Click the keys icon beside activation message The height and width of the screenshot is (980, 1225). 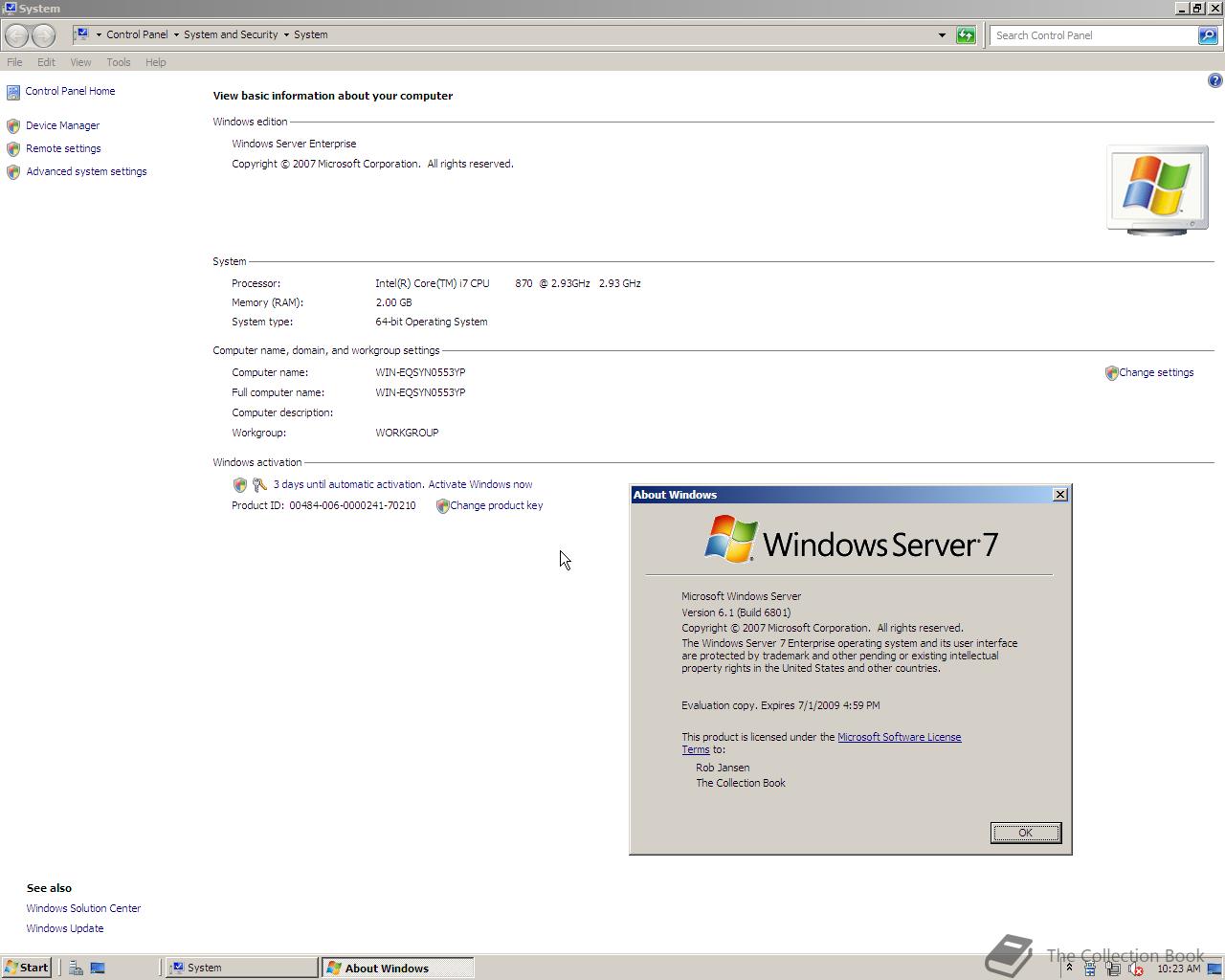pos(259,485)
